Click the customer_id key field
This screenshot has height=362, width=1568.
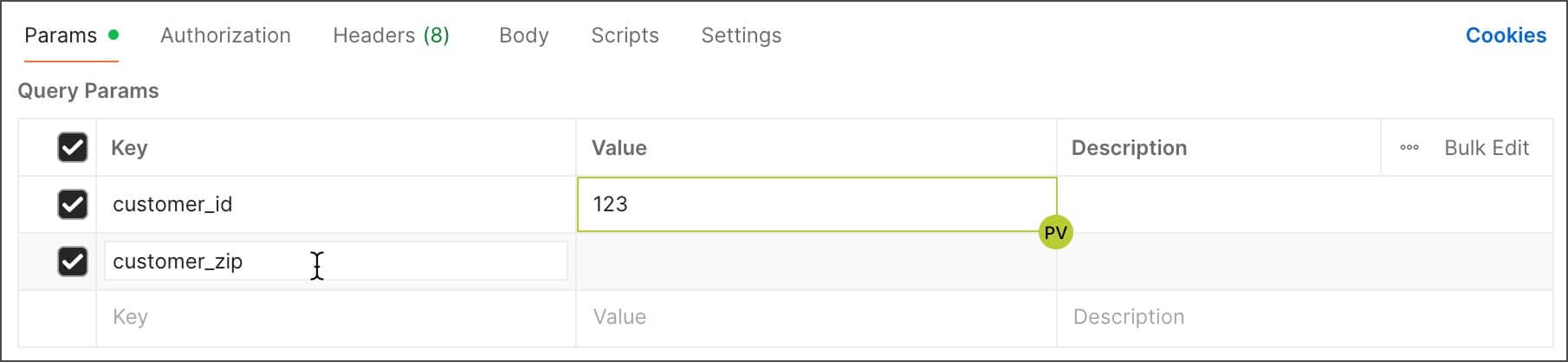(334, 204)
